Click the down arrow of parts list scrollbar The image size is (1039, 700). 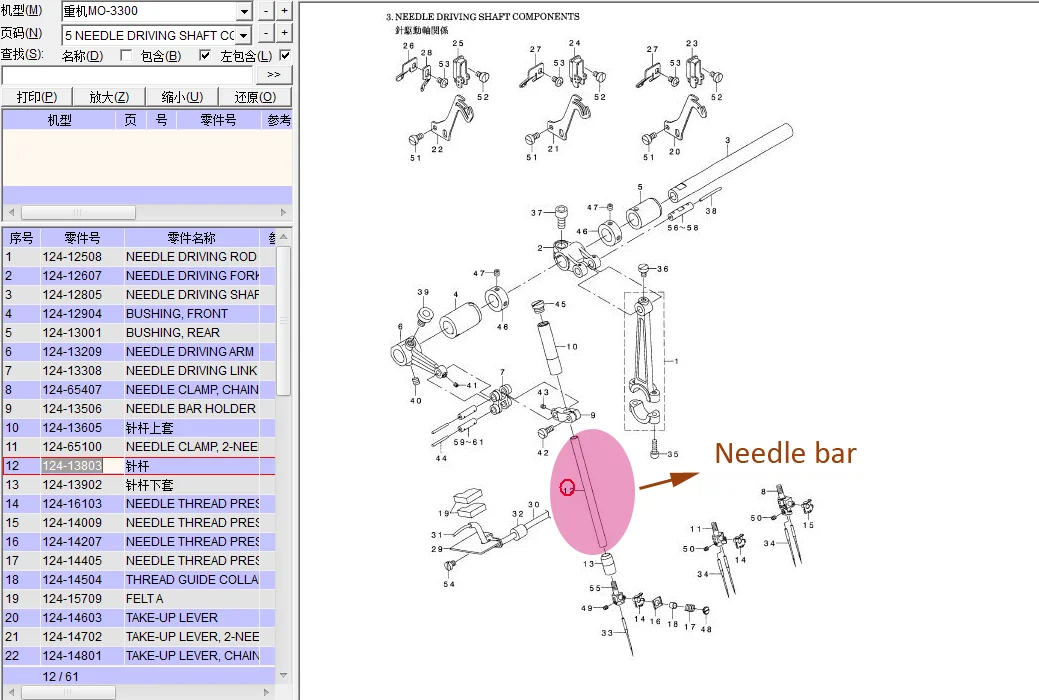click(284, 675)
